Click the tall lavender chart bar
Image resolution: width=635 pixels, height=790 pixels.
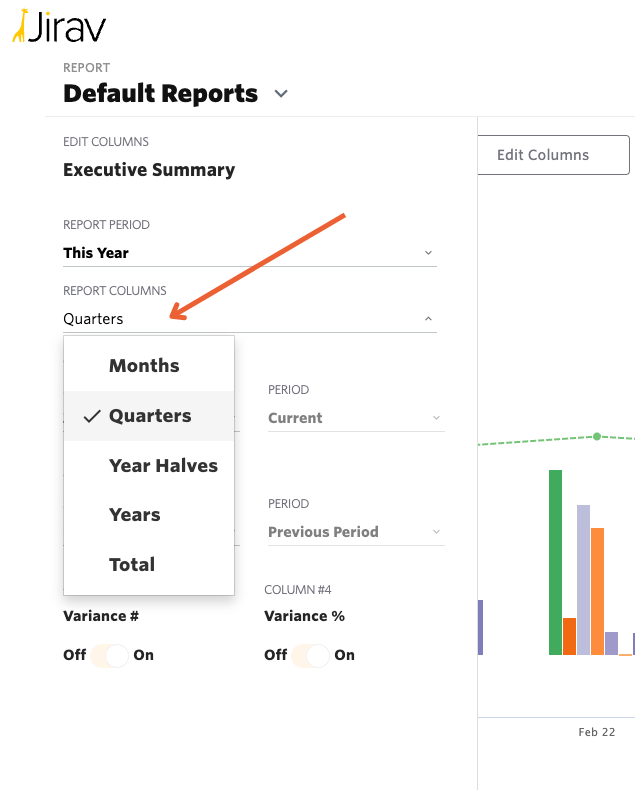tap(583, 580)
